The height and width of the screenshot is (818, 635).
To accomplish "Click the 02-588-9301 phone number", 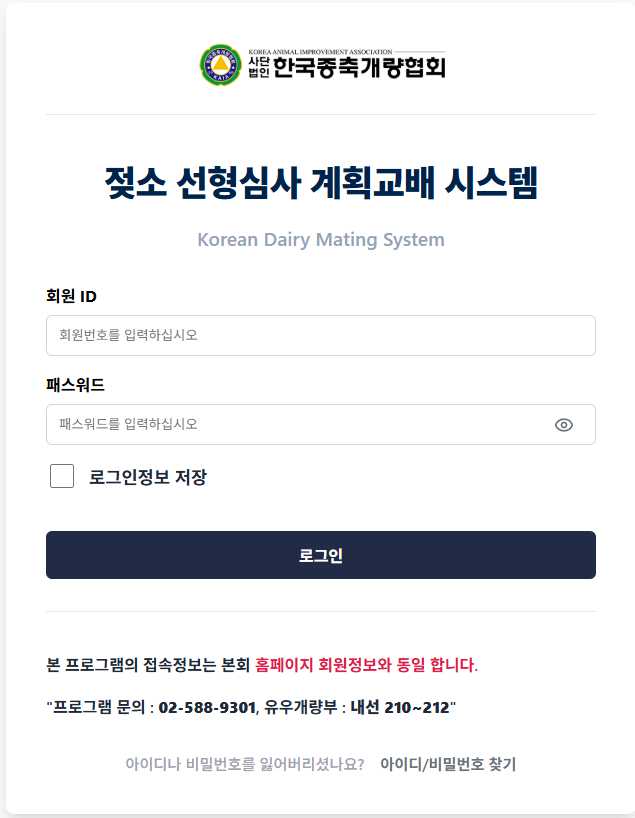I will pyautogui.click(x=207, y=707).
